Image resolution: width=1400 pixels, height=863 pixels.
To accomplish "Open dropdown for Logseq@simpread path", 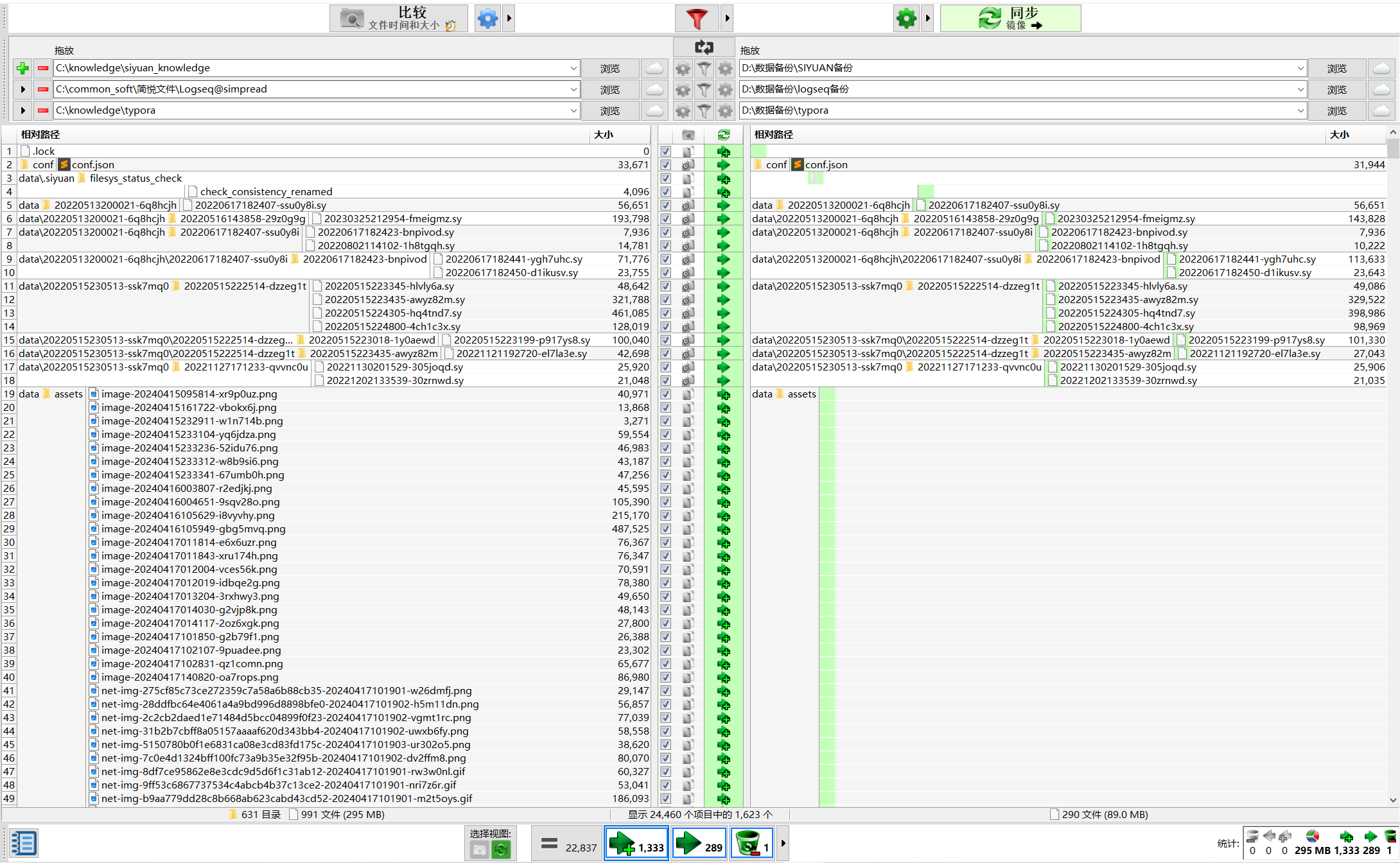I will click(x=573, y=89).
